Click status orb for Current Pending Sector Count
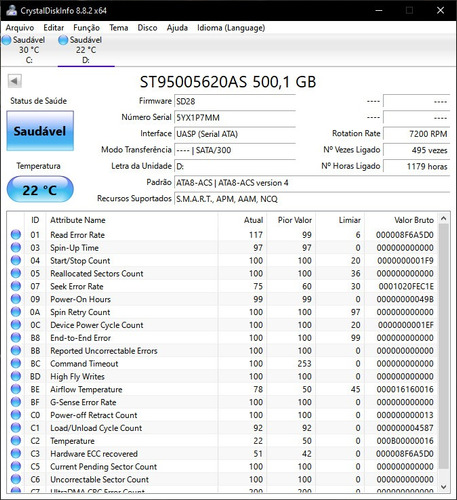The height and width of the screenshot is (500, 457). pyautogui.click(x=16, y=466)
